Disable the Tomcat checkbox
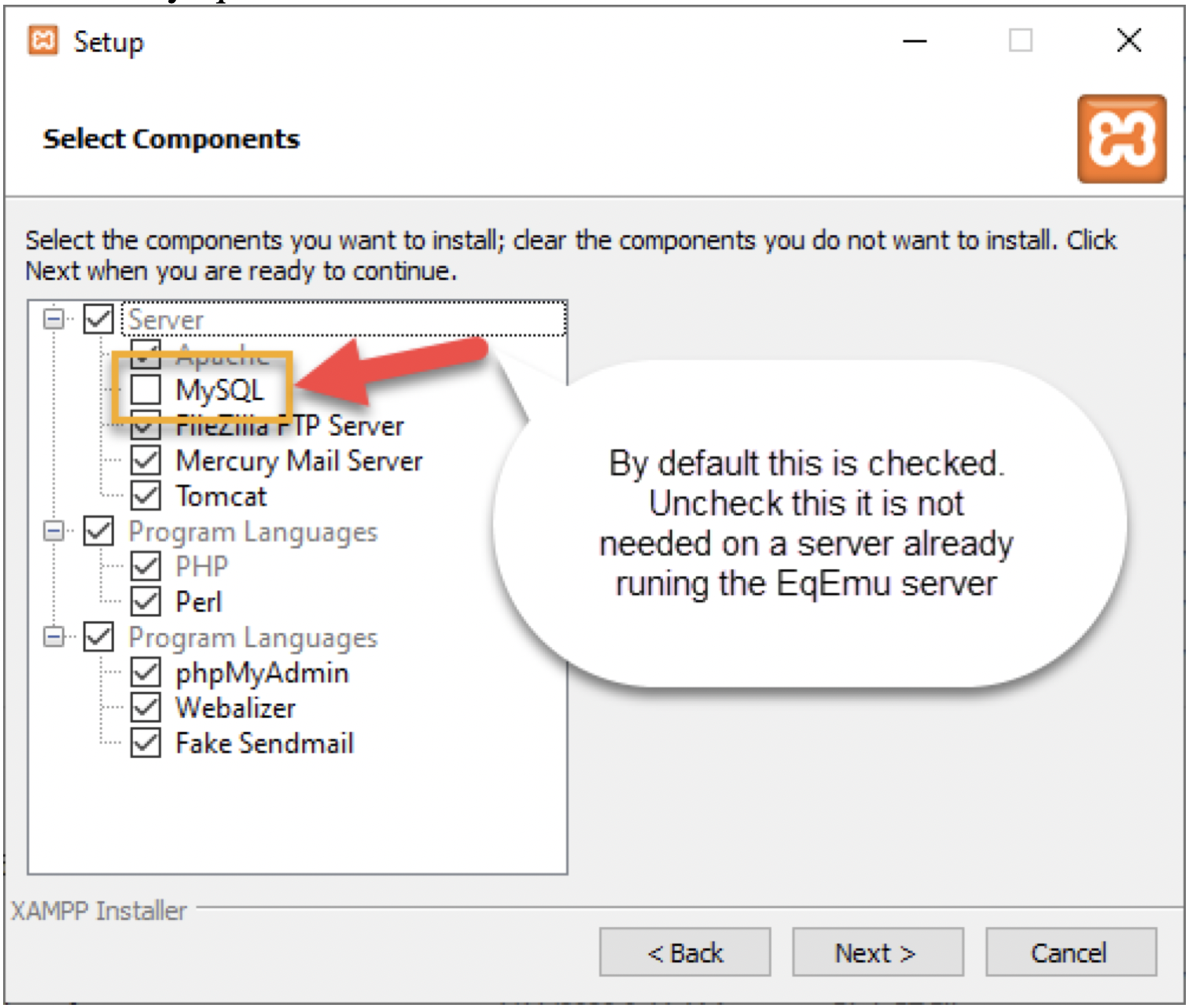The height and width of the screenshot is (1008, 1189). pyautogui.click(x=145, y=495)
